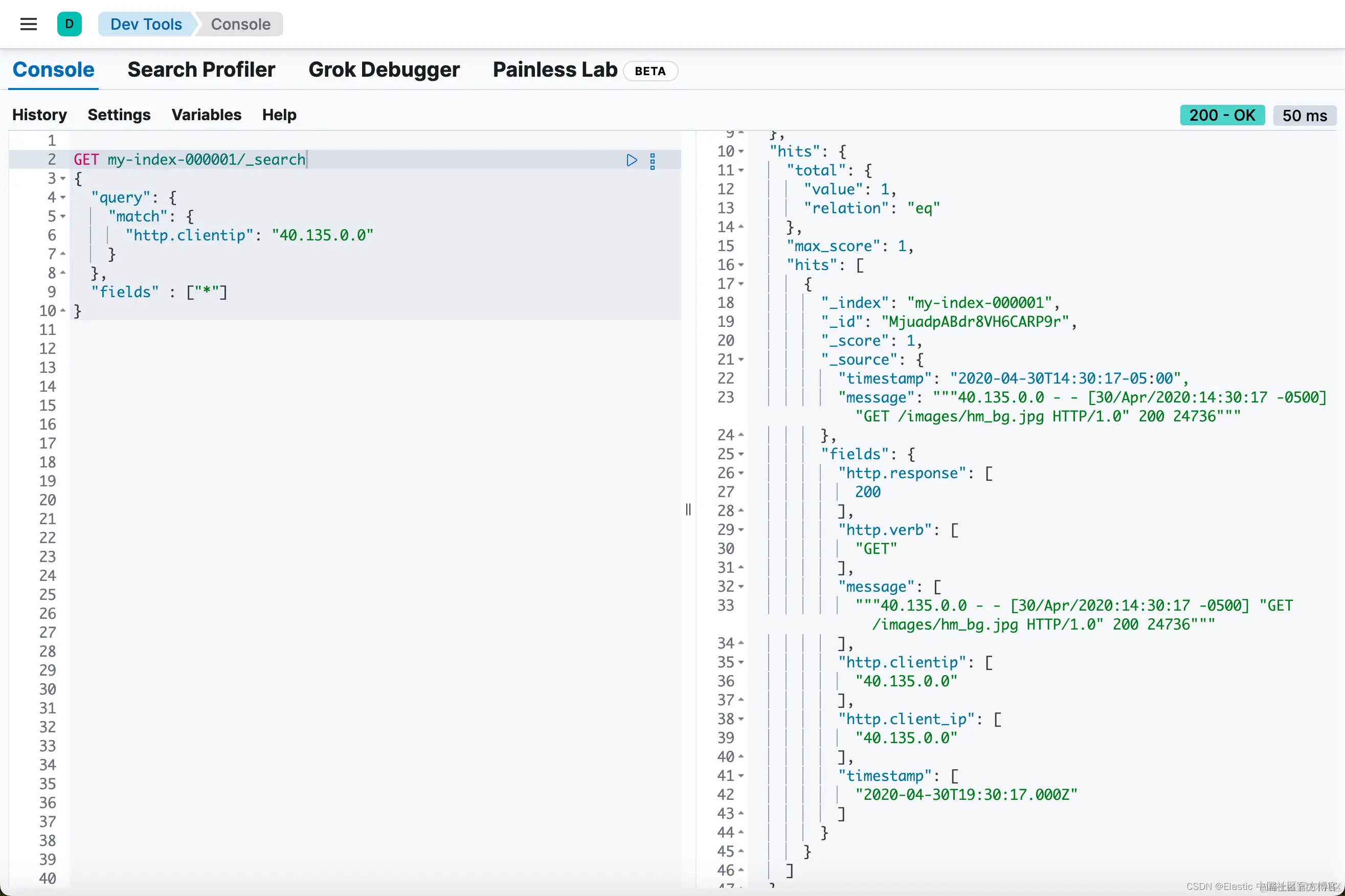The height and width of the screenshot is (896, 1345).
Task: Fold the "fields" block at response line 25
Action: 741,454
